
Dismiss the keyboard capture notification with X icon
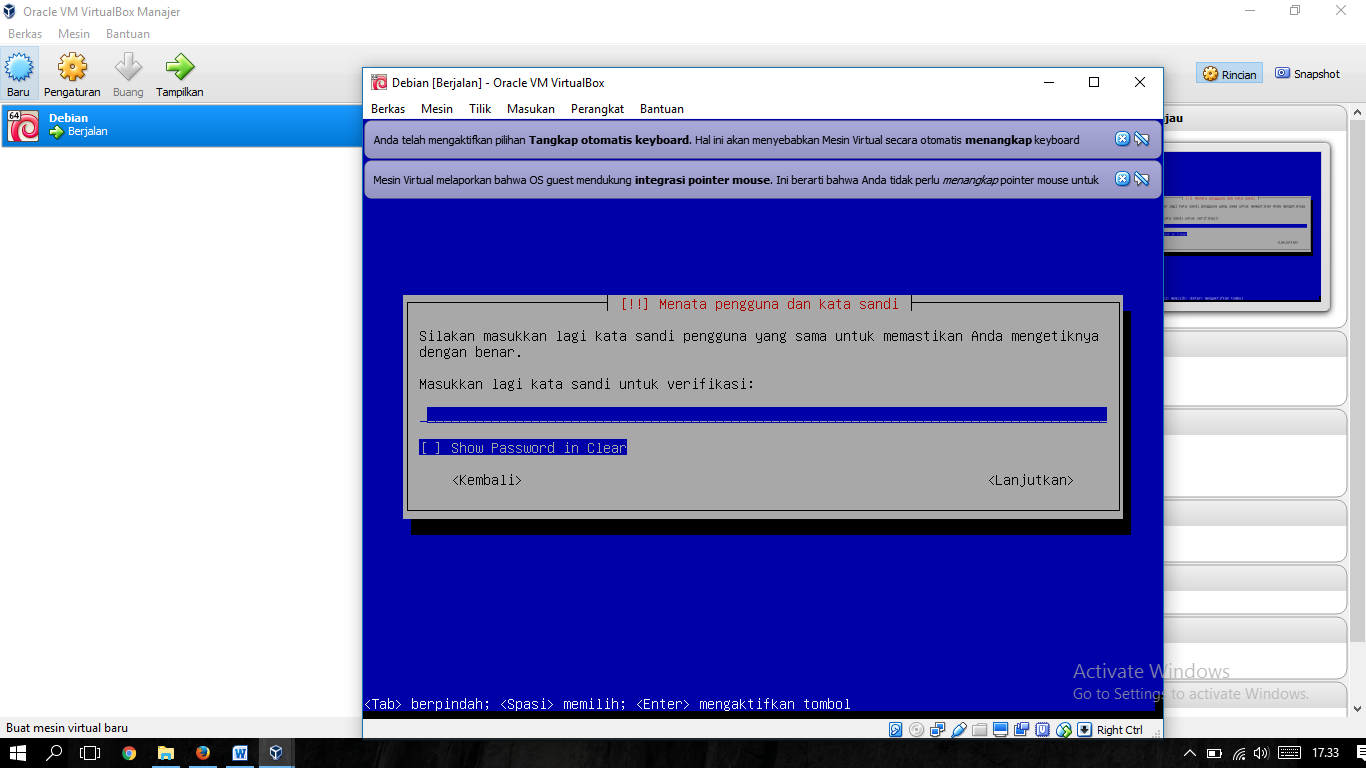click(x=1121, y=139)
